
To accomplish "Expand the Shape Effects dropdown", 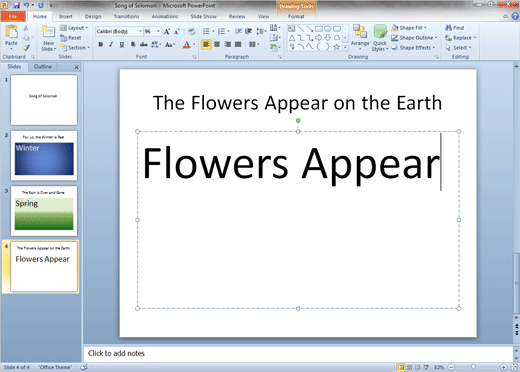I will tap(413, 48).
